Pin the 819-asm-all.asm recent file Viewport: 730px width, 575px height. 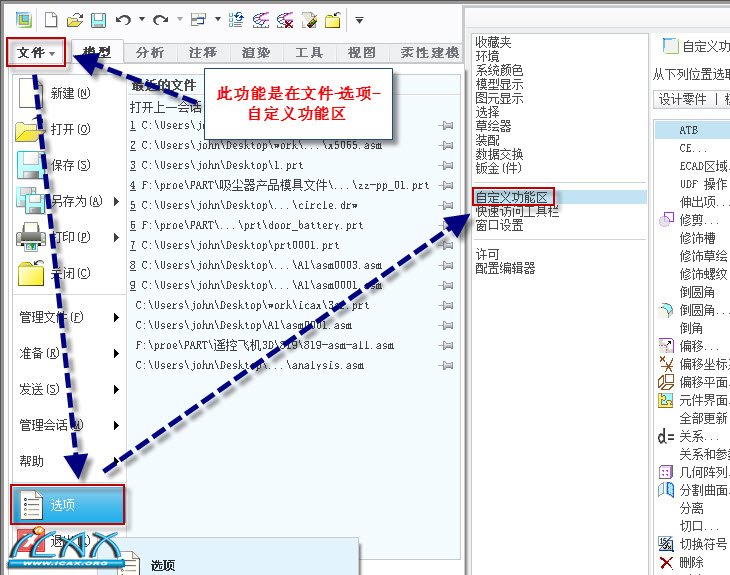tap(446, 345)
